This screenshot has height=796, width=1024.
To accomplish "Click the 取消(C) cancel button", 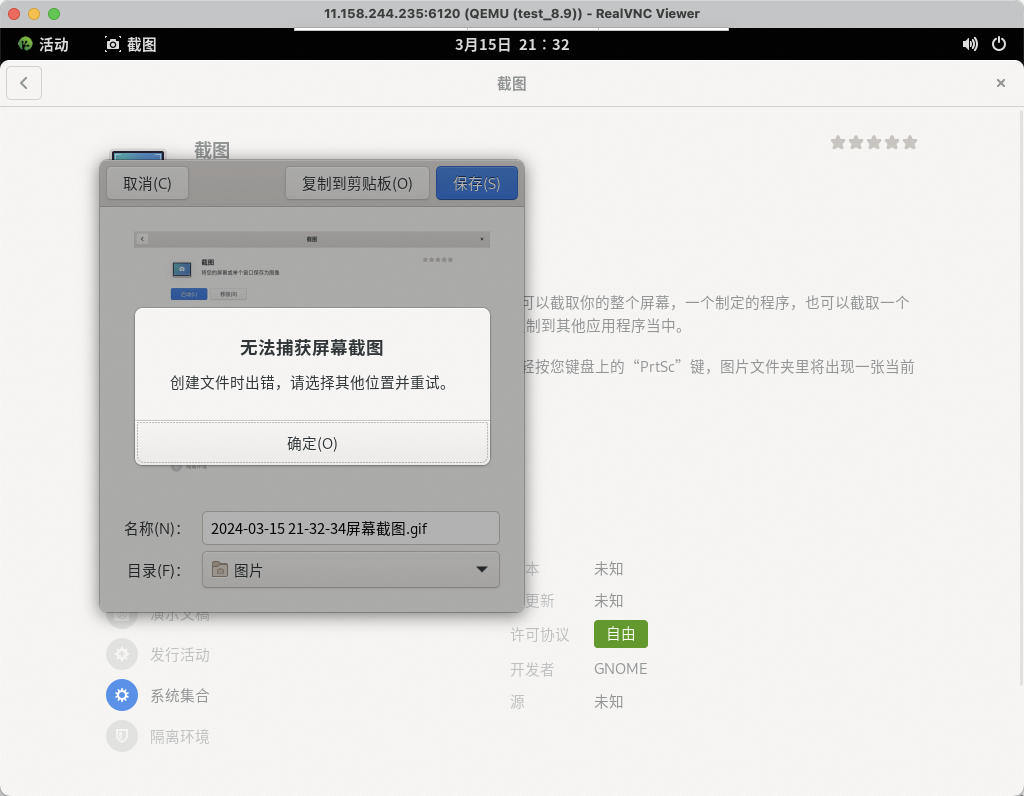I will (x=147, y=184).
